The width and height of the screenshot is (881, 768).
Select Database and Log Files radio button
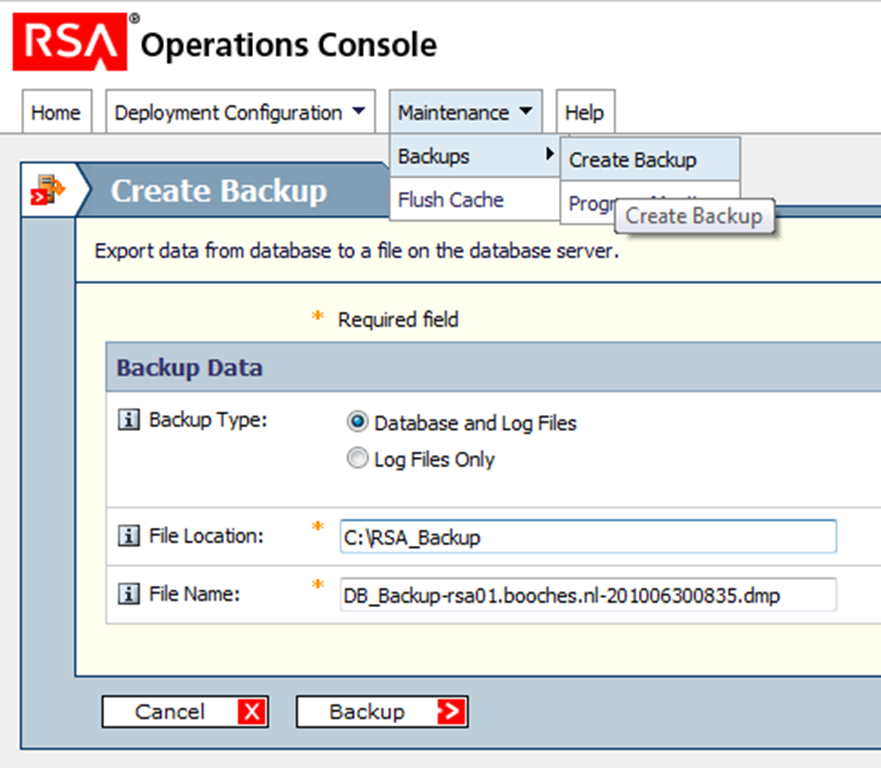357,422
